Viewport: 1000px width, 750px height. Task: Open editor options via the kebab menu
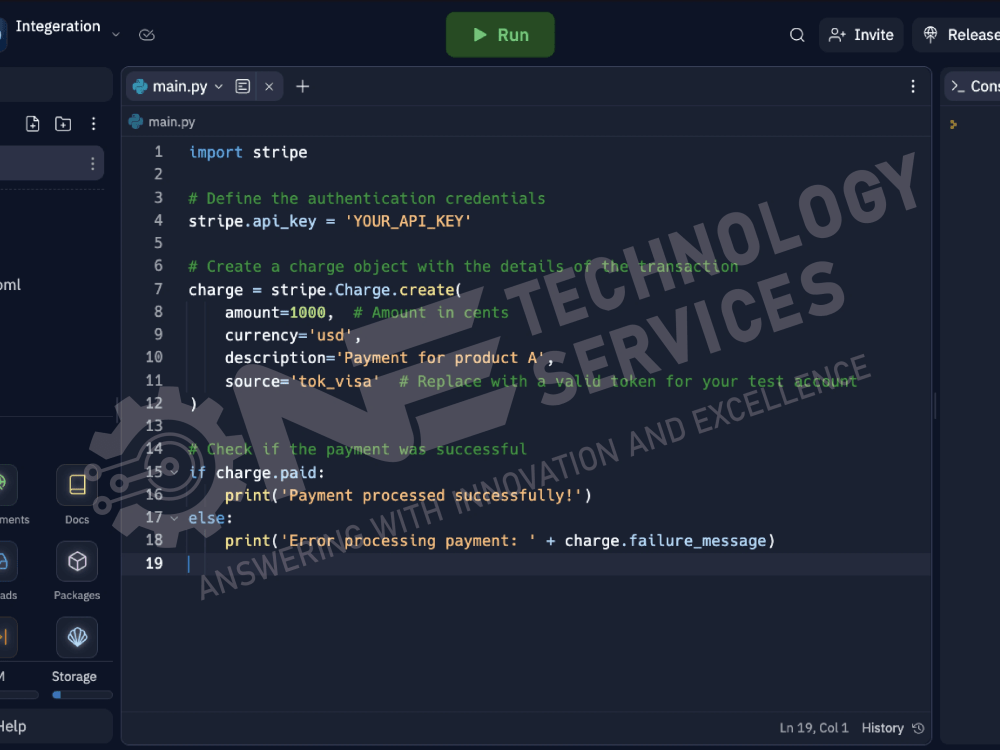(913, 86)
